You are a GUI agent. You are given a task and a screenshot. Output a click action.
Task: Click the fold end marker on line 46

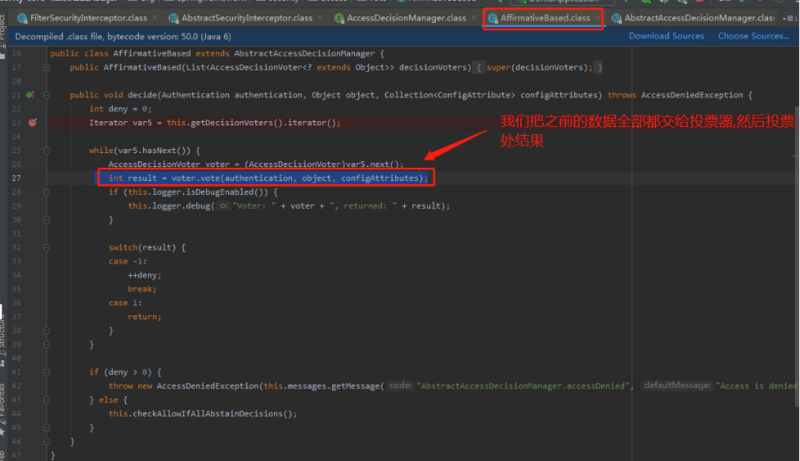[x=46, y=442]
